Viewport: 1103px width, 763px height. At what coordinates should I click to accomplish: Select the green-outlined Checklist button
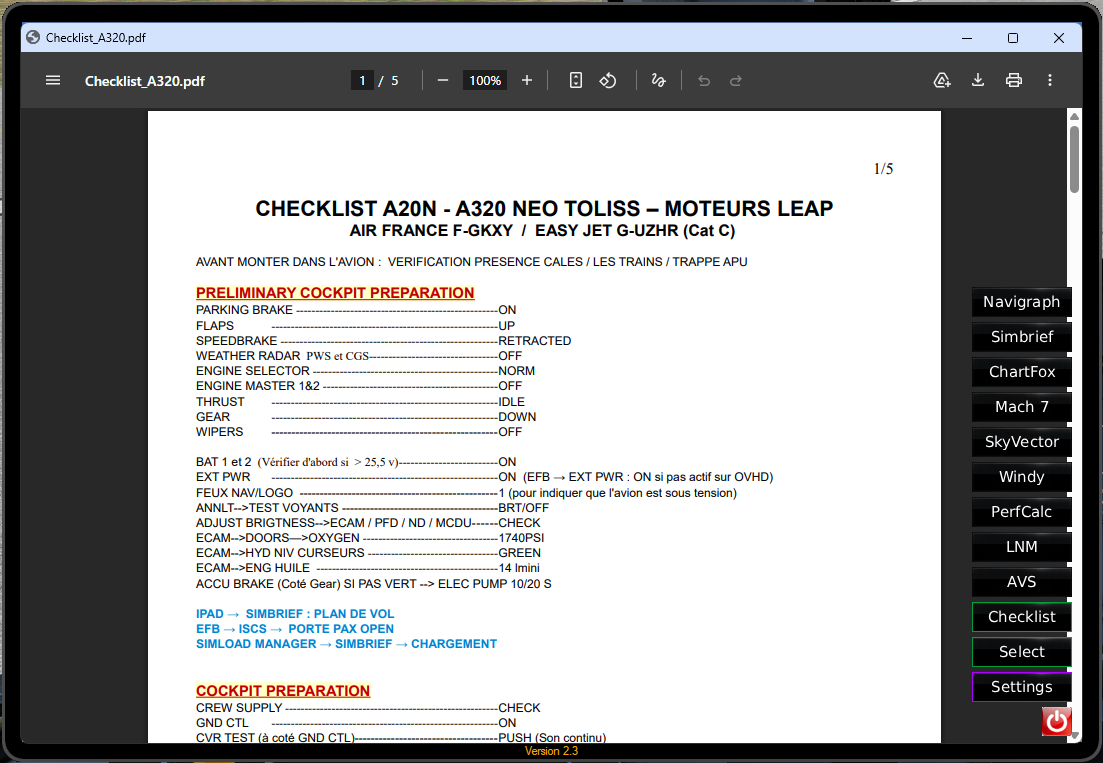click(x=1021, y=617)
